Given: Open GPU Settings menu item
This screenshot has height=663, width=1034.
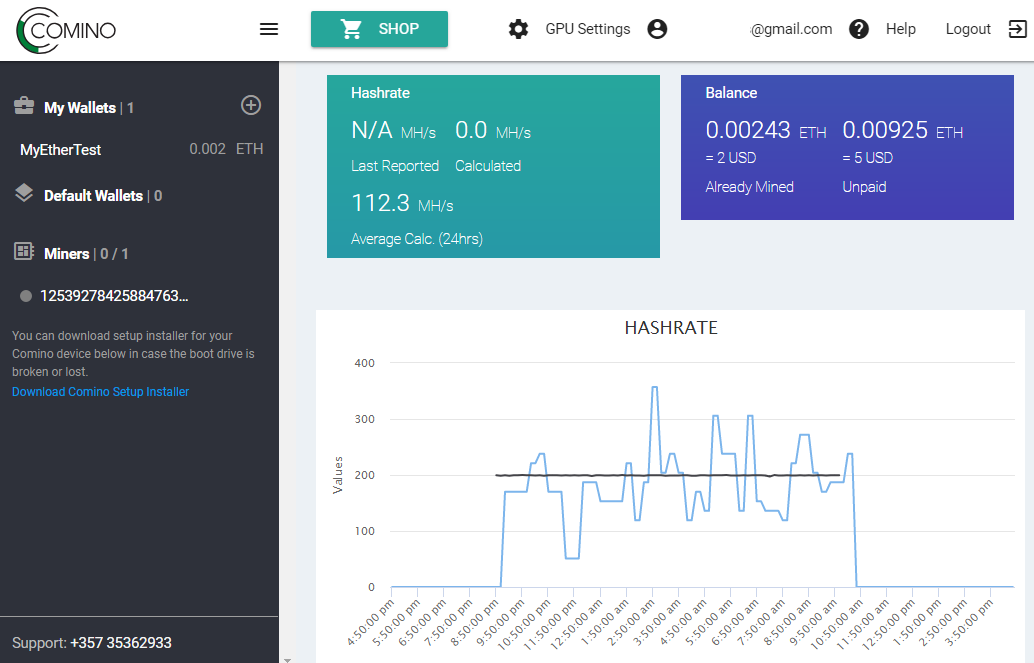Looking at the screenshot, I should click(587, 29).
